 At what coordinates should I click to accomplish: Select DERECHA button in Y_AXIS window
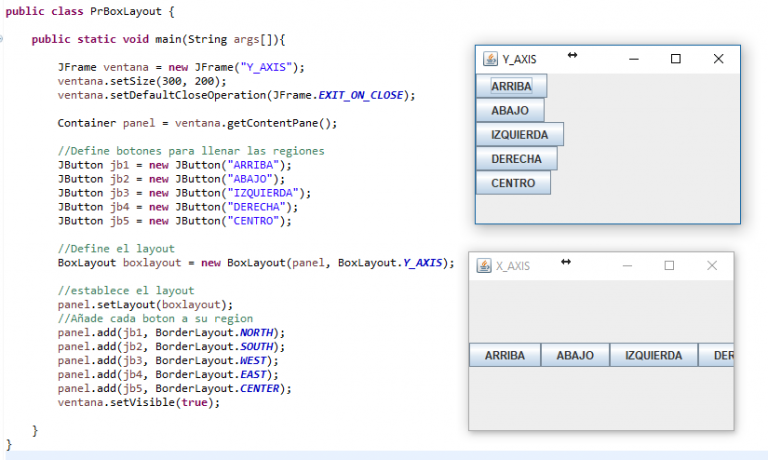coord(517,159)
